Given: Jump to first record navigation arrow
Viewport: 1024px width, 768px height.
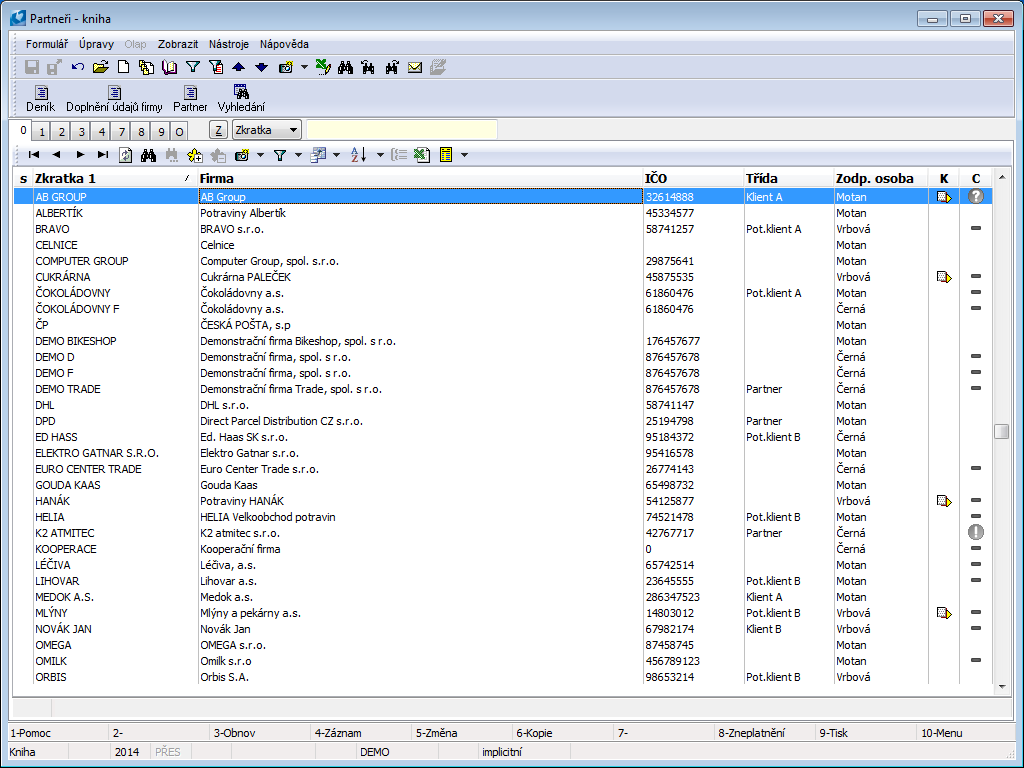Looking at the screenshot, I should [33, 155].
